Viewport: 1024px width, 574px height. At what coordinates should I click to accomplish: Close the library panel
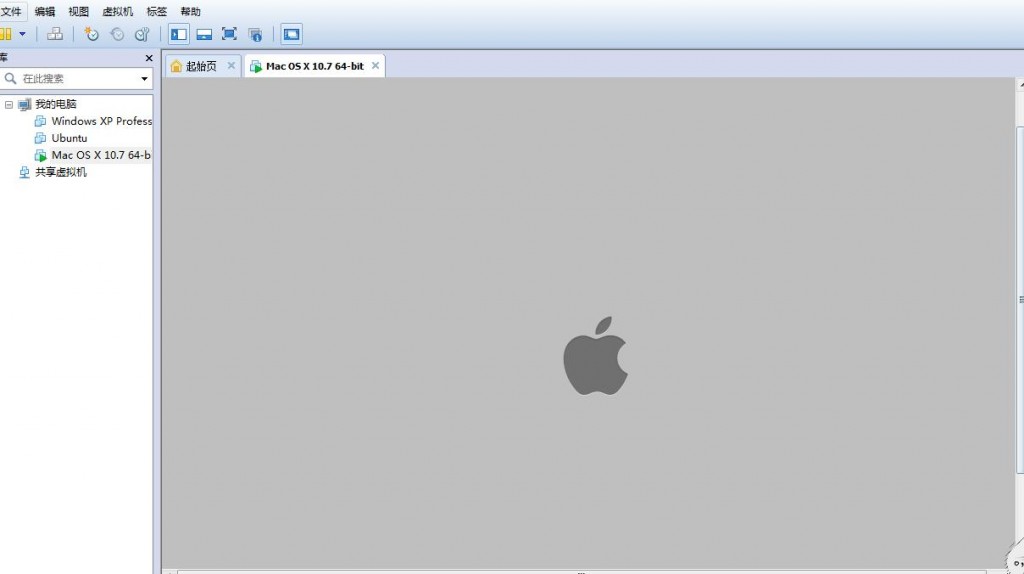pyautogui.click(x=149, y=58)
